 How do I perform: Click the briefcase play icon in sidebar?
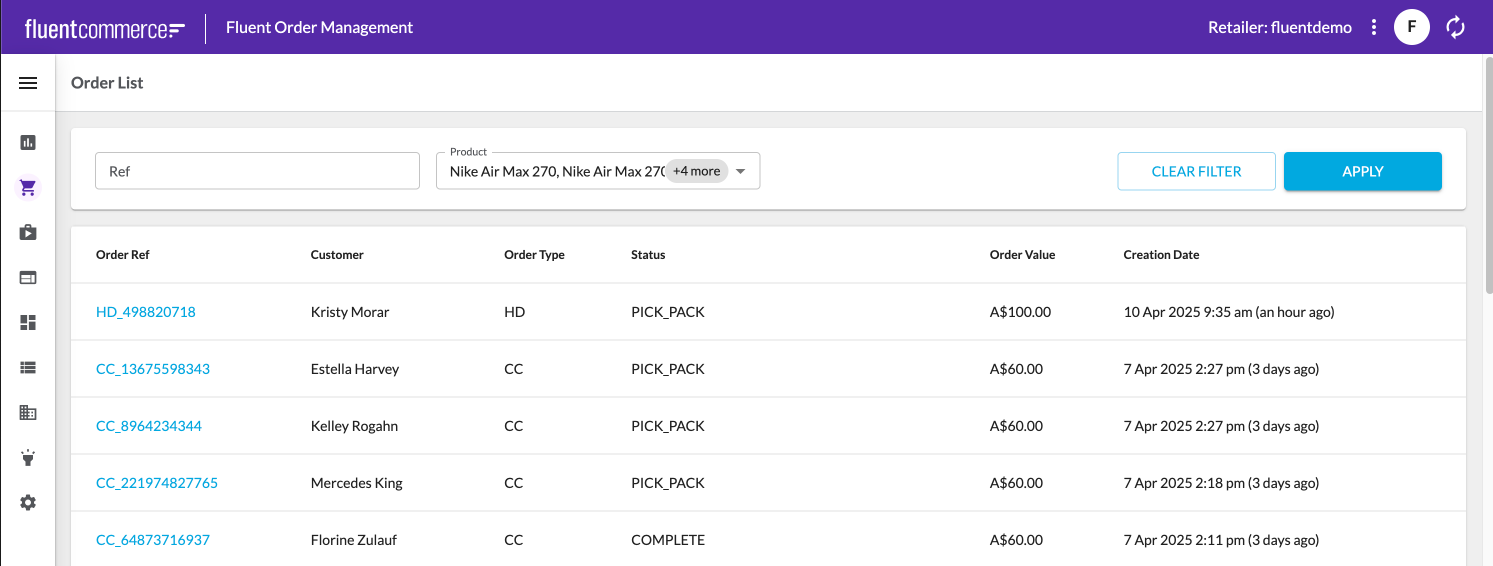(28, 232)
